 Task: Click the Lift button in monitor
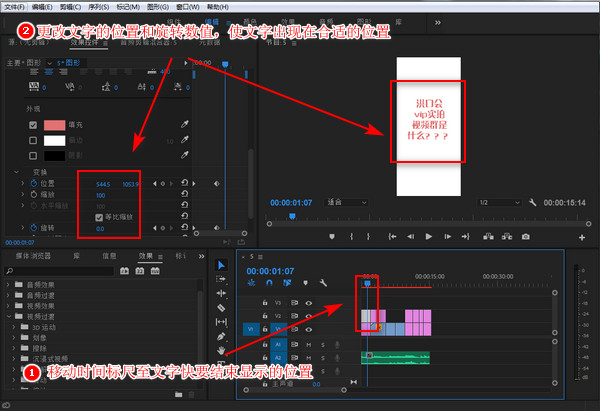point(488,237)
